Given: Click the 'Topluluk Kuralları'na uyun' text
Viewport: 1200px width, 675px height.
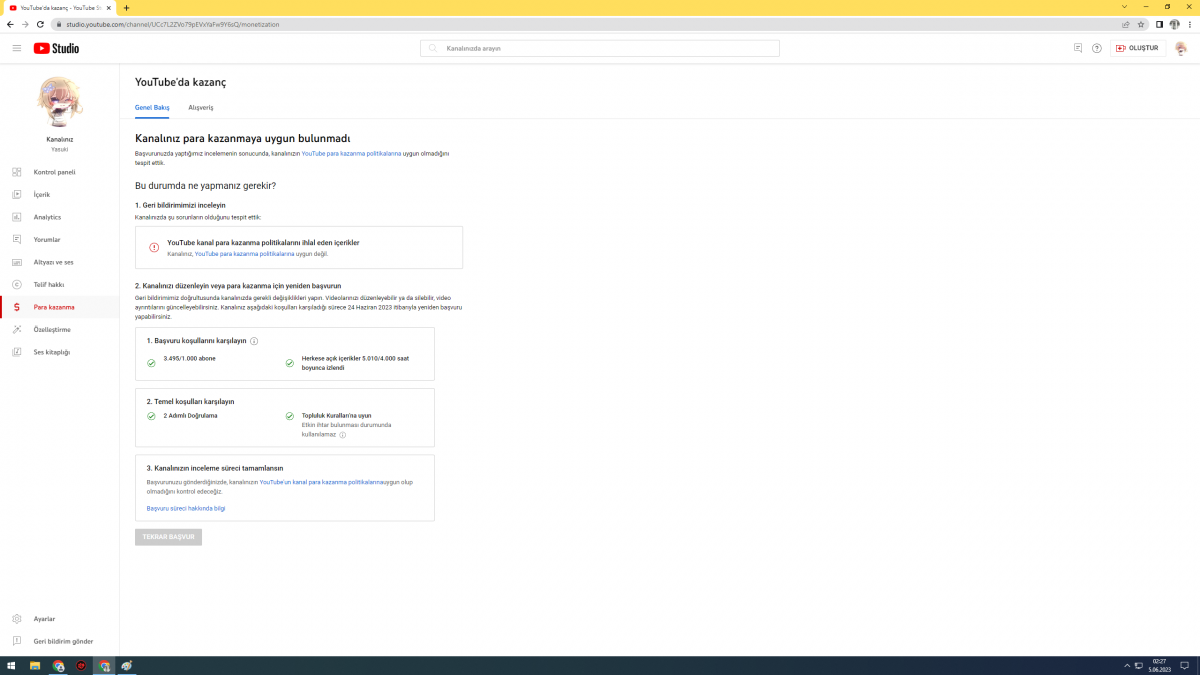Looking at the screenshot, I should tap(336, 415).
